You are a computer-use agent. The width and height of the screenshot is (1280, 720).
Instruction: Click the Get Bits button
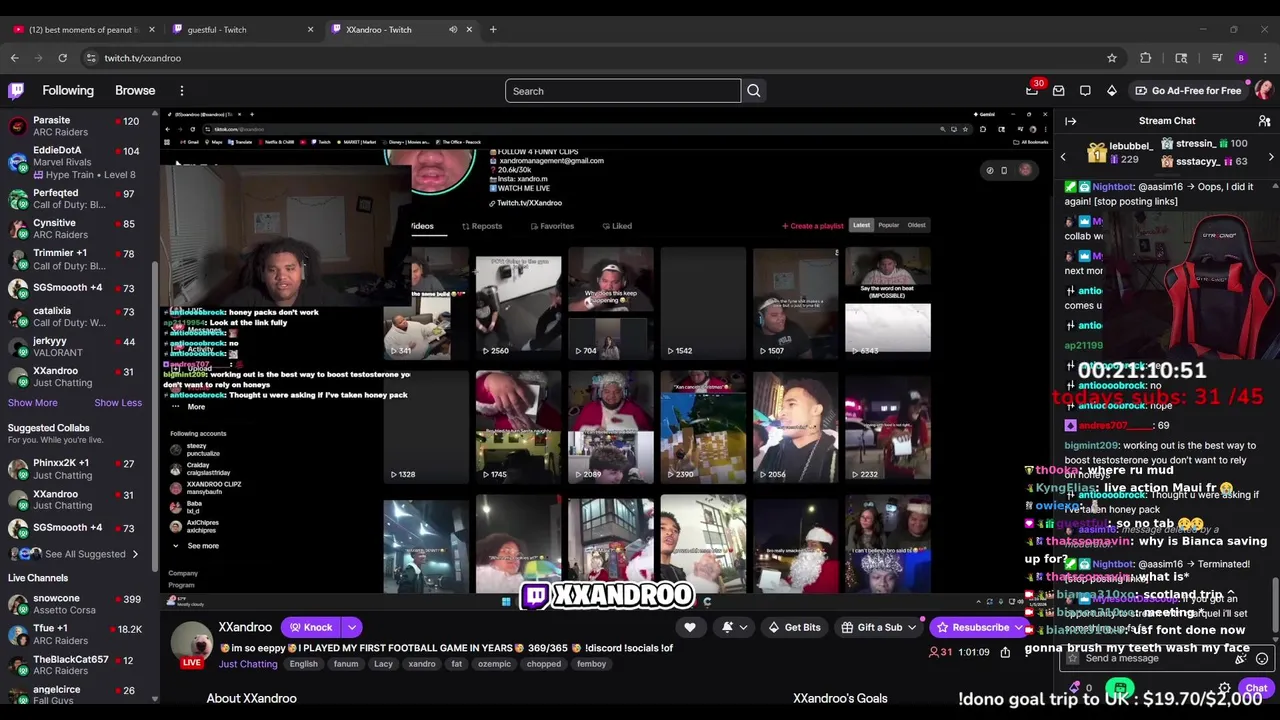click(794, 627)
